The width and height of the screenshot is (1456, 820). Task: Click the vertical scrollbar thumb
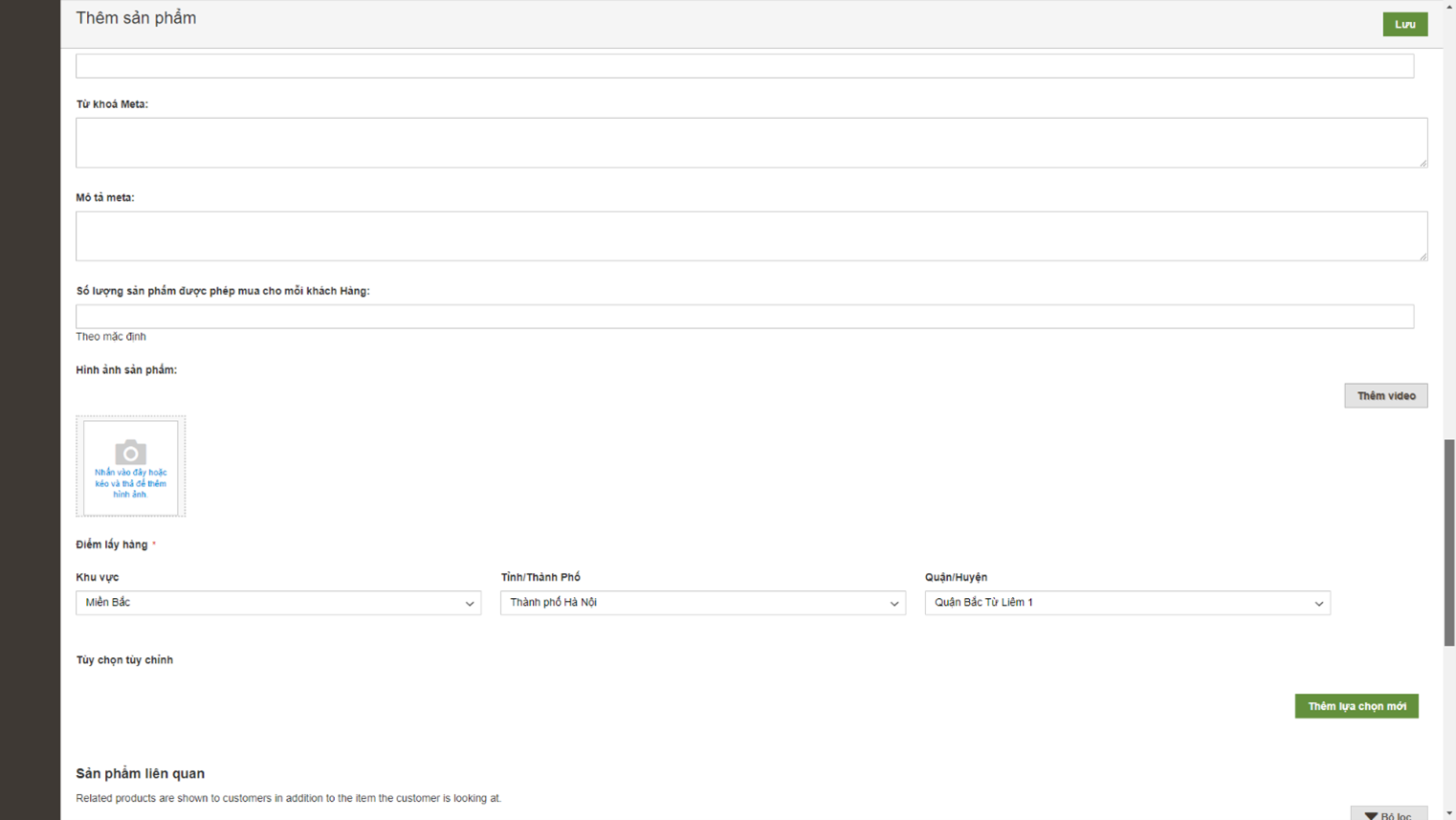click(1449, 543)
